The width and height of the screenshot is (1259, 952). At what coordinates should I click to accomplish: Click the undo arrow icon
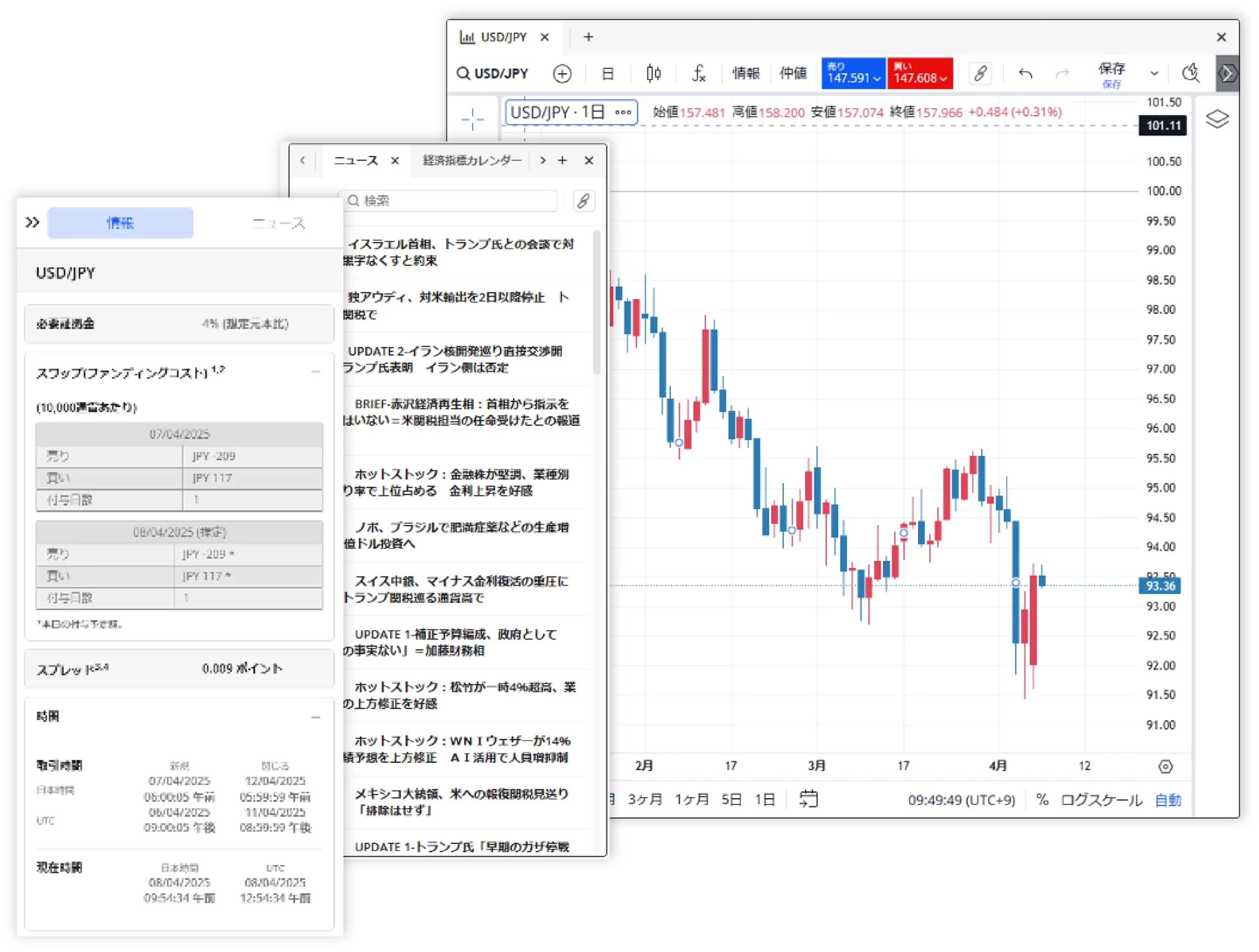1025,74
